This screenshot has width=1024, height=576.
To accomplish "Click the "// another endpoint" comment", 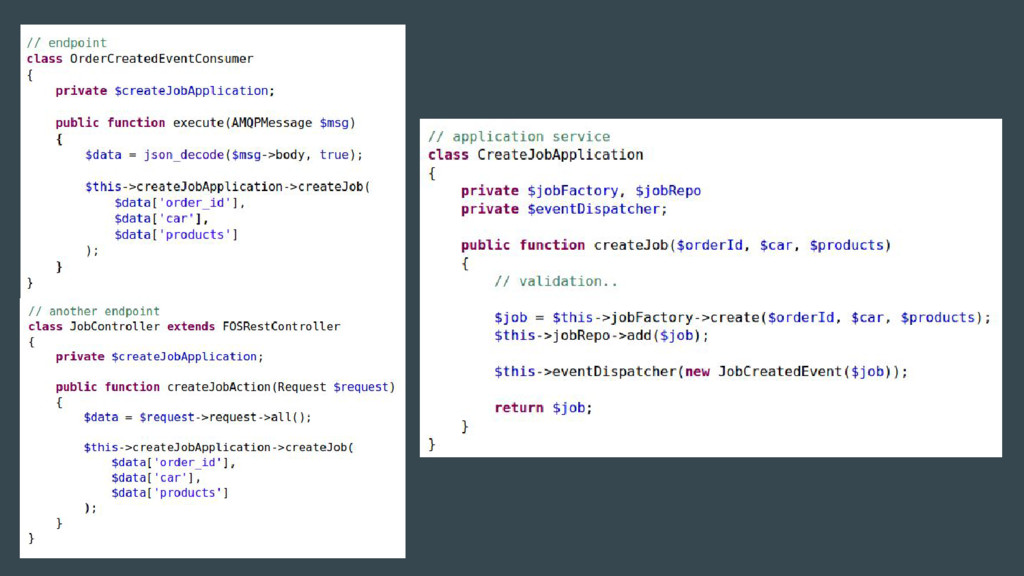I will [x=94, y=311].
